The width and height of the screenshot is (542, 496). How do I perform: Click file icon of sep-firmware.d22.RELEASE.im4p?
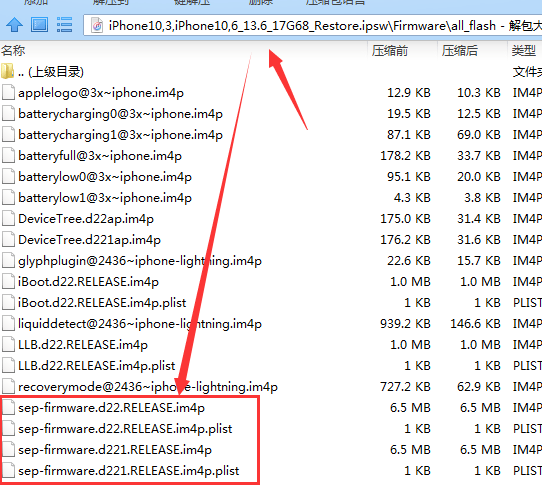coord(8,408)
